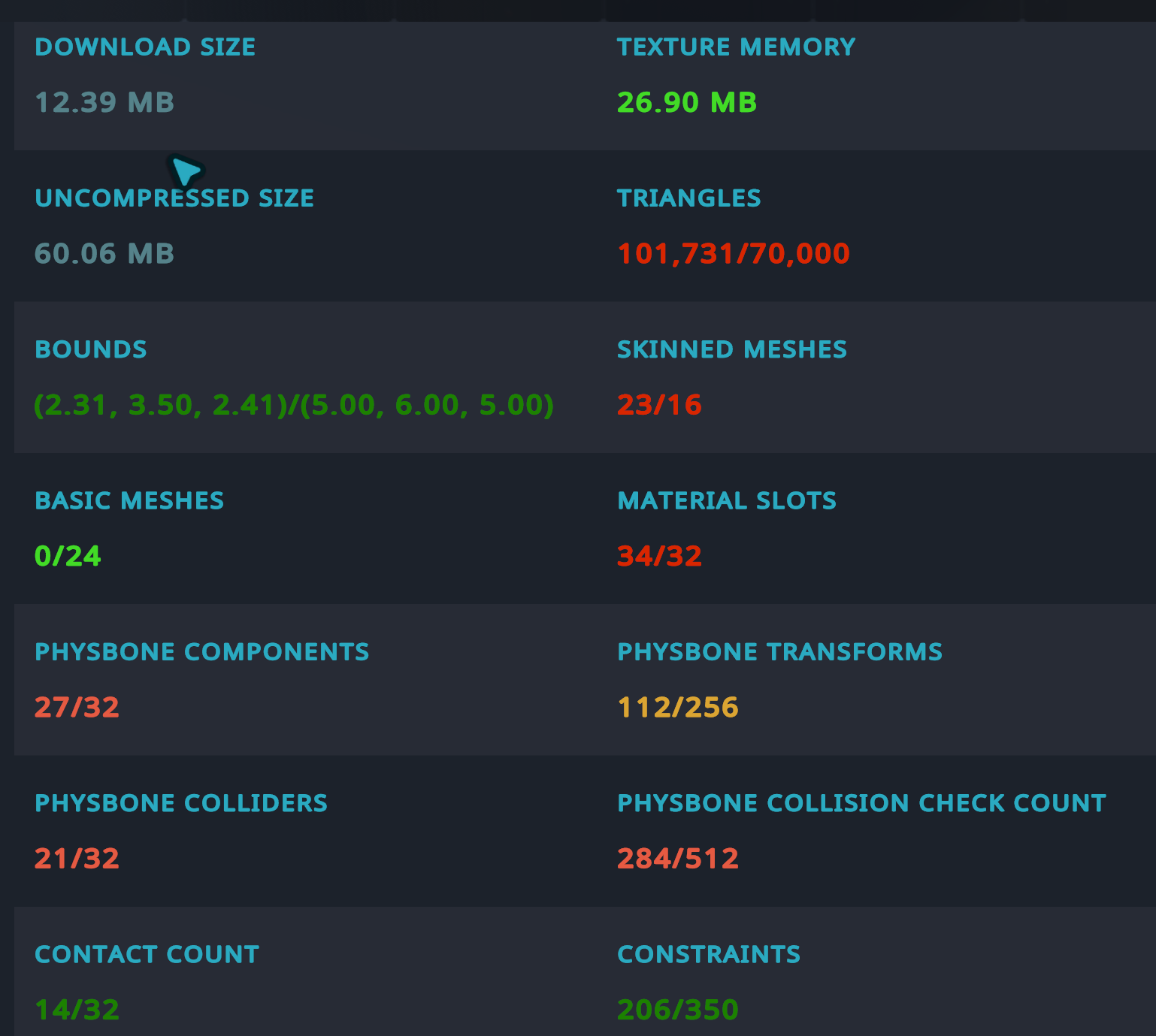Screen dimensions: 1156x1036
Task: Click the PhysBone Collision Check Count label
Action: (x=861, y=804)
